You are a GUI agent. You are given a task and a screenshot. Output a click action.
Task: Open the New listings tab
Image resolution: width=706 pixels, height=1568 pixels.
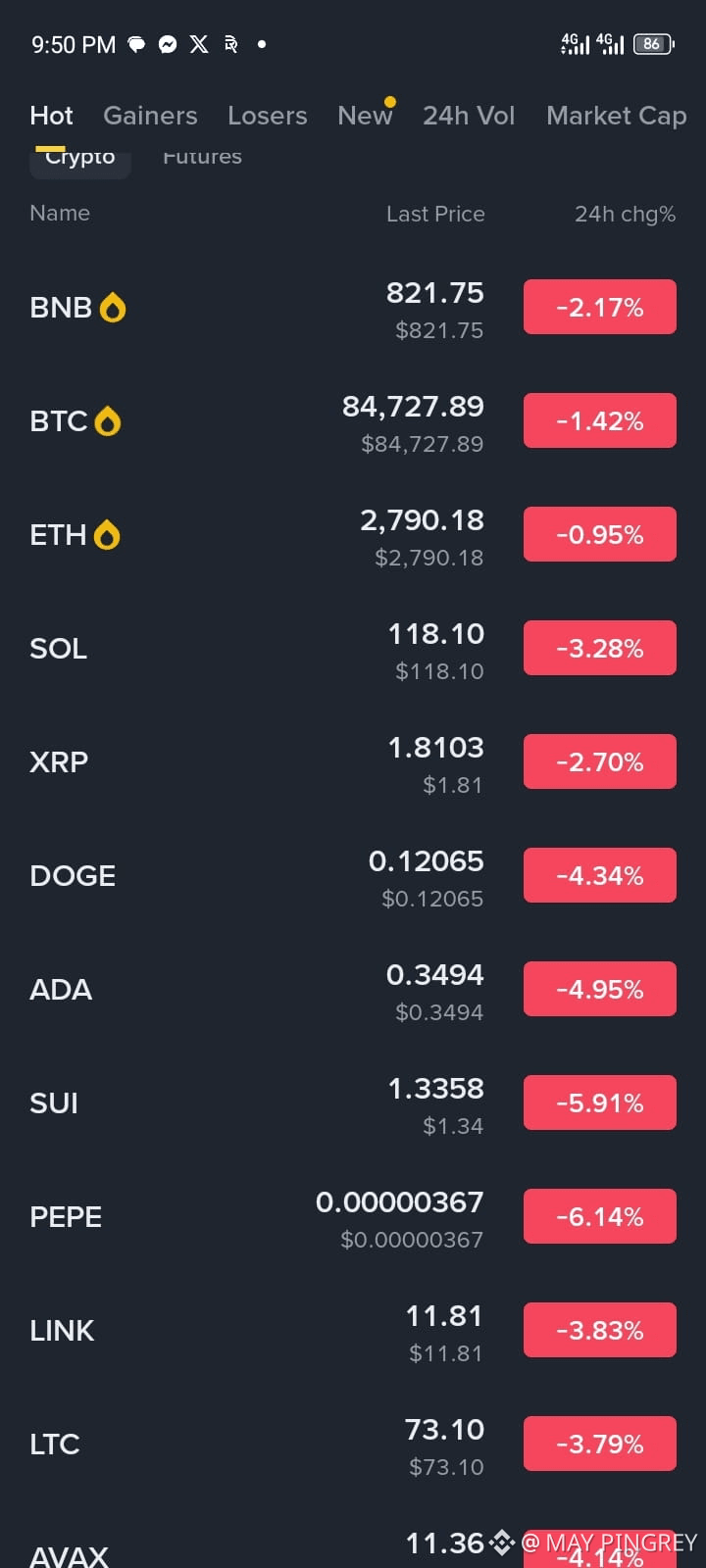click(x=365, y=116)
